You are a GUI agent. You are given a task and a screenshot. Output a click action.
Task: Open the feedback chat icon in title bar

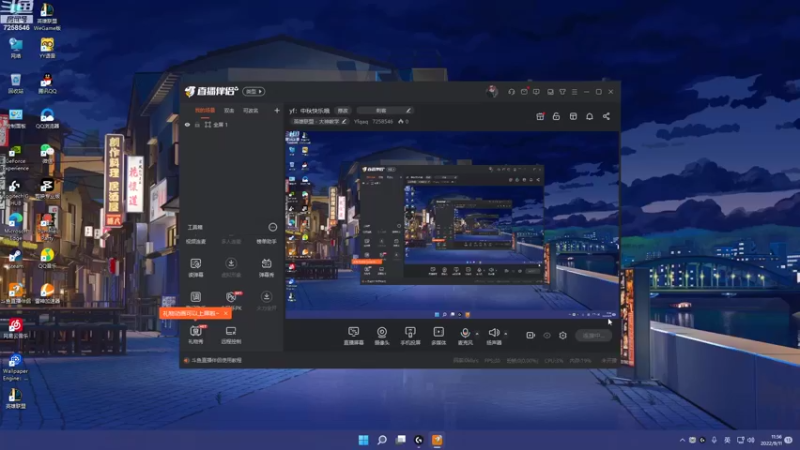536,92
